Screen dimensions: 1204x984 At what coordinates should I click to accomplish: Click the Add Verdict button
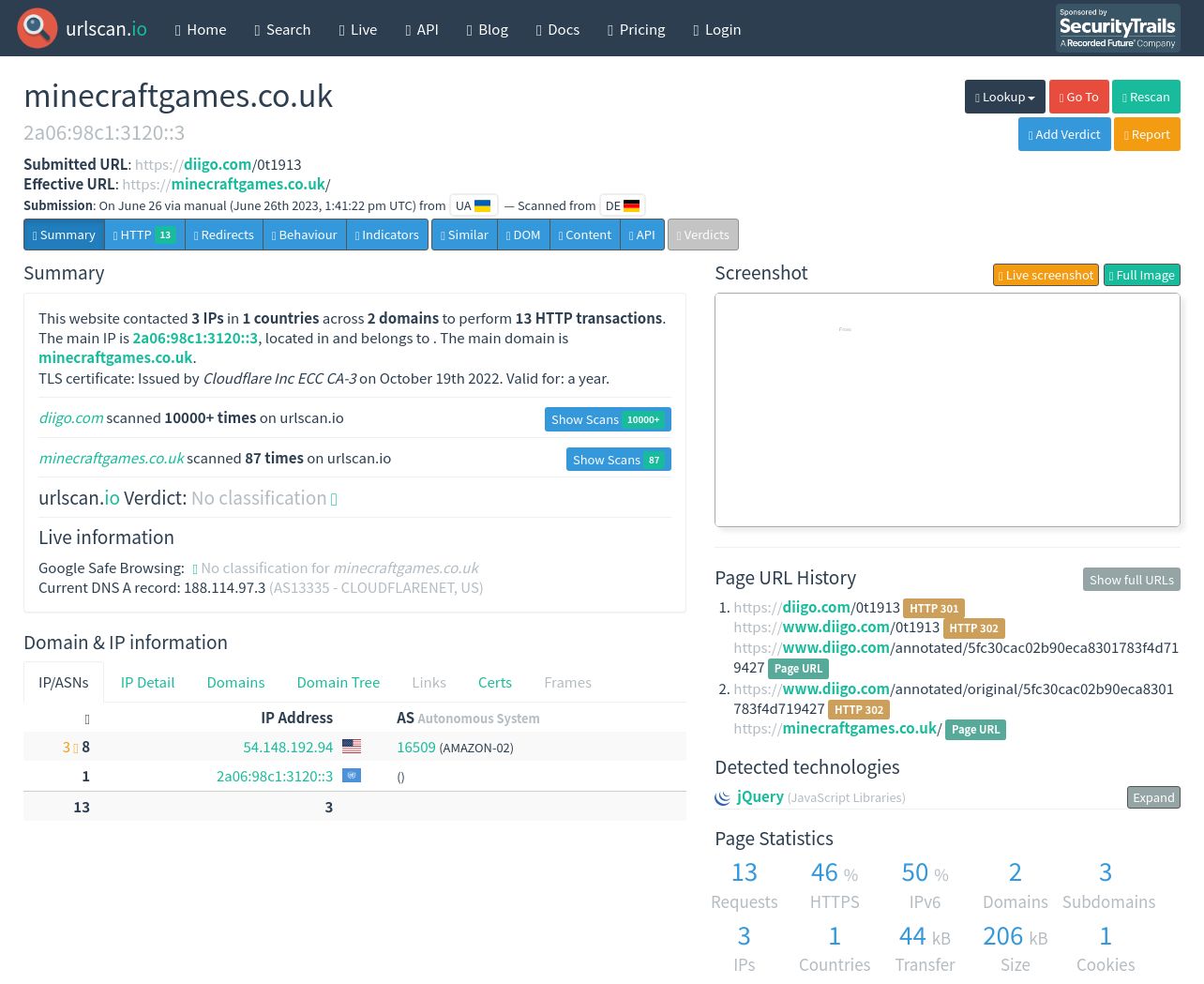[1064, 134]
